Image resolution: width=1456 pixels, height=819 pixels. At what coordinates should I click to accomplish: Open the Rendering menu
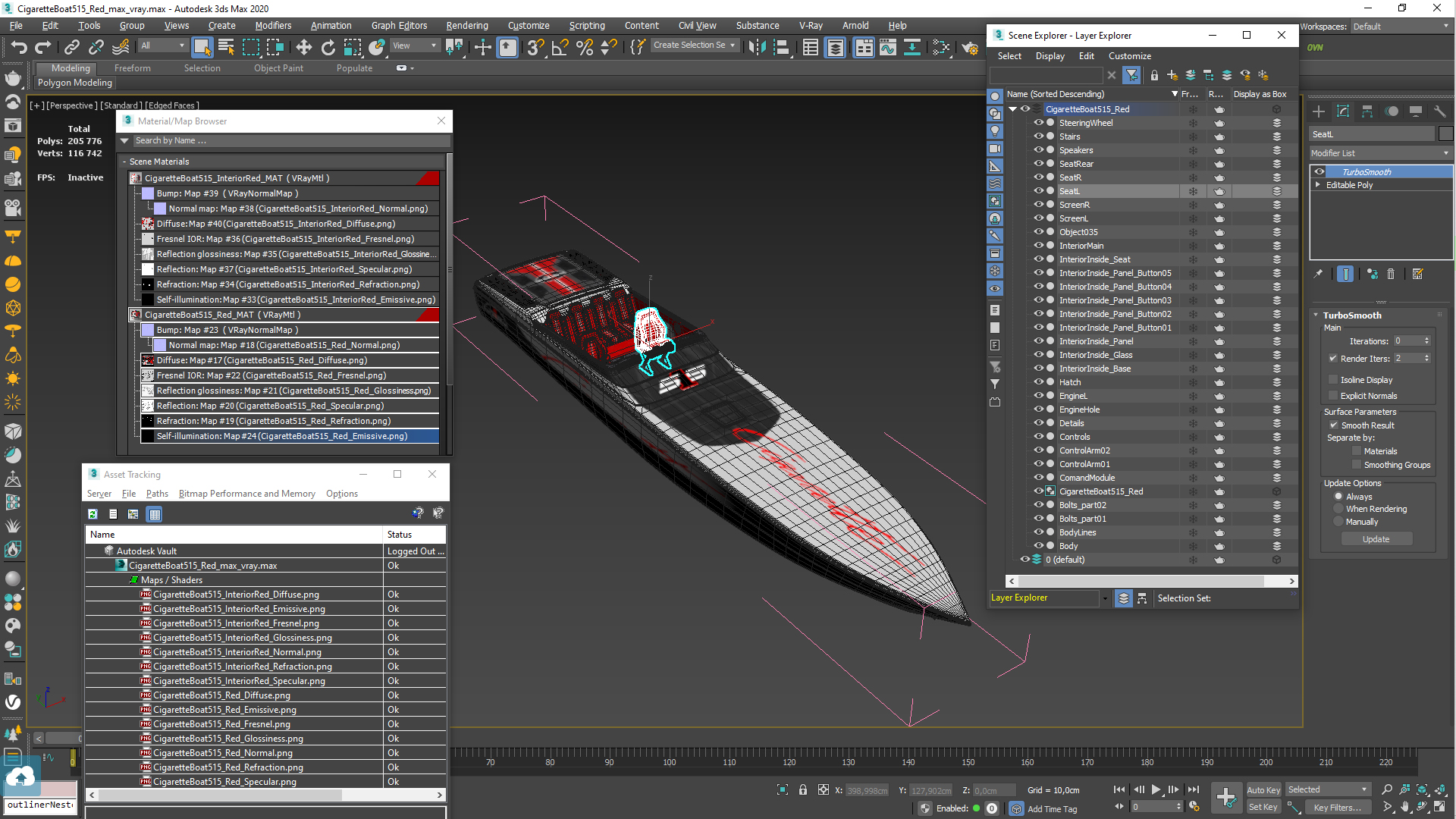[466, 26]
